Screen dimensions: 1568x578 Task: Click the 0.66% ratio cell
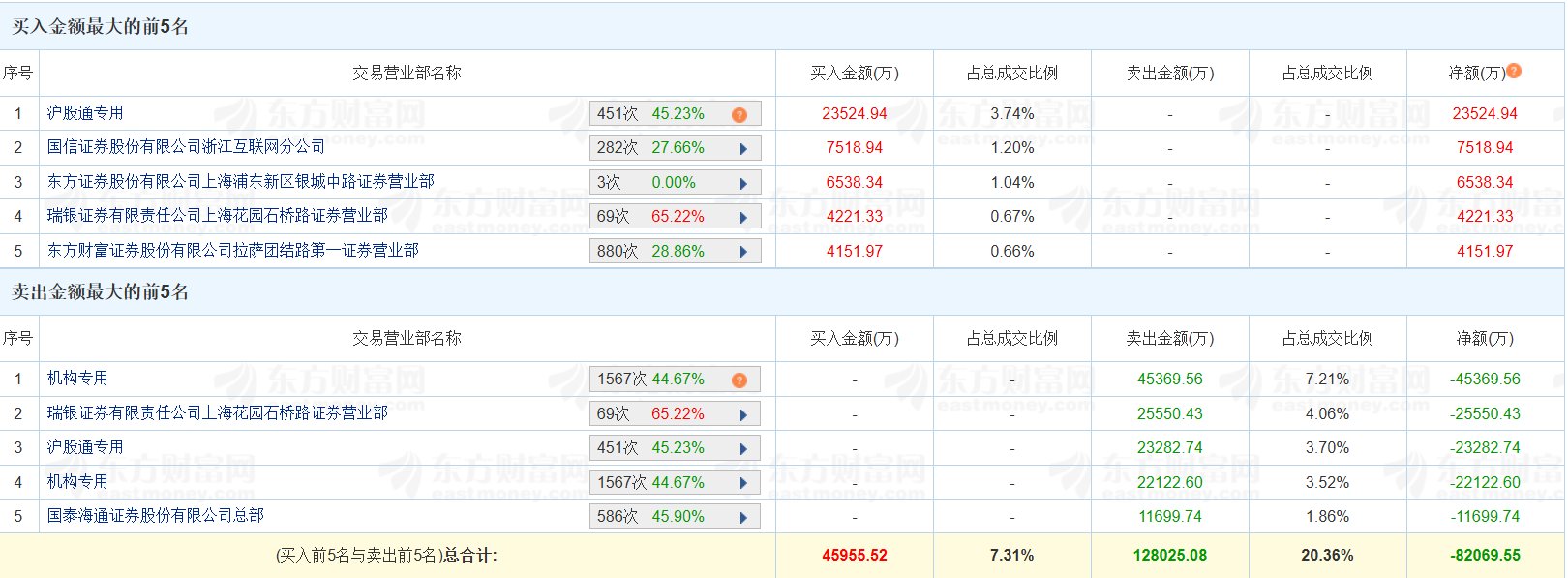point(1012,252)
